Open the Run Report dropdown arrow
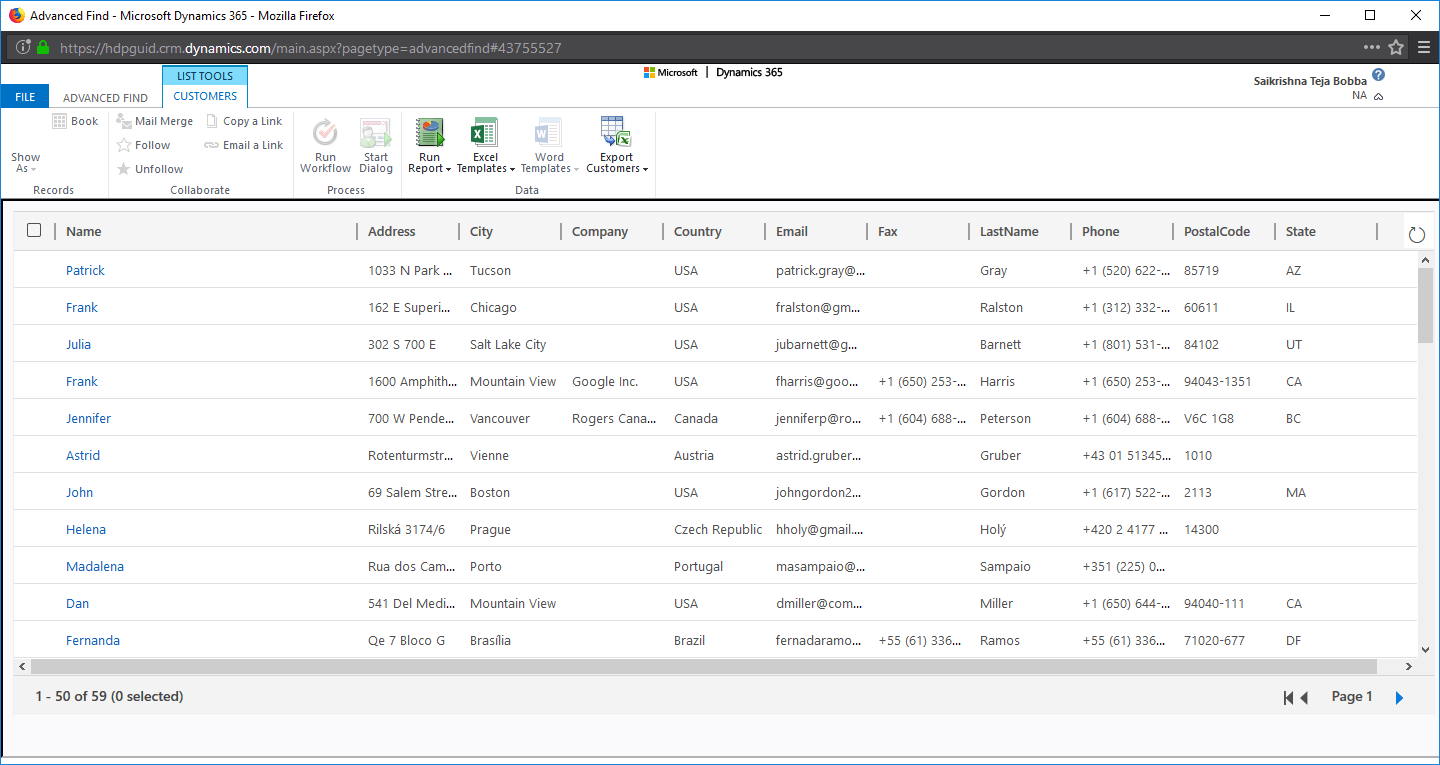The width and height of the screenshot is (1440, 765). coord(448,169)
